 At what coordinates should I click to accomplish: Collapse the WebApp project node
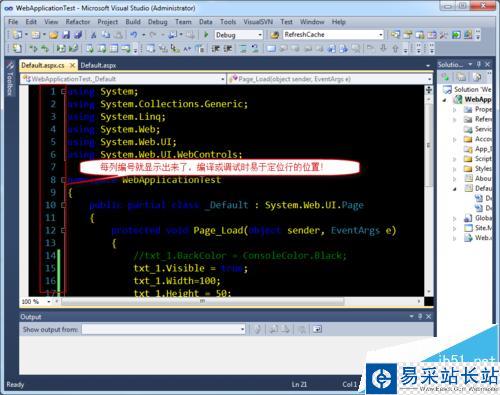445,99
